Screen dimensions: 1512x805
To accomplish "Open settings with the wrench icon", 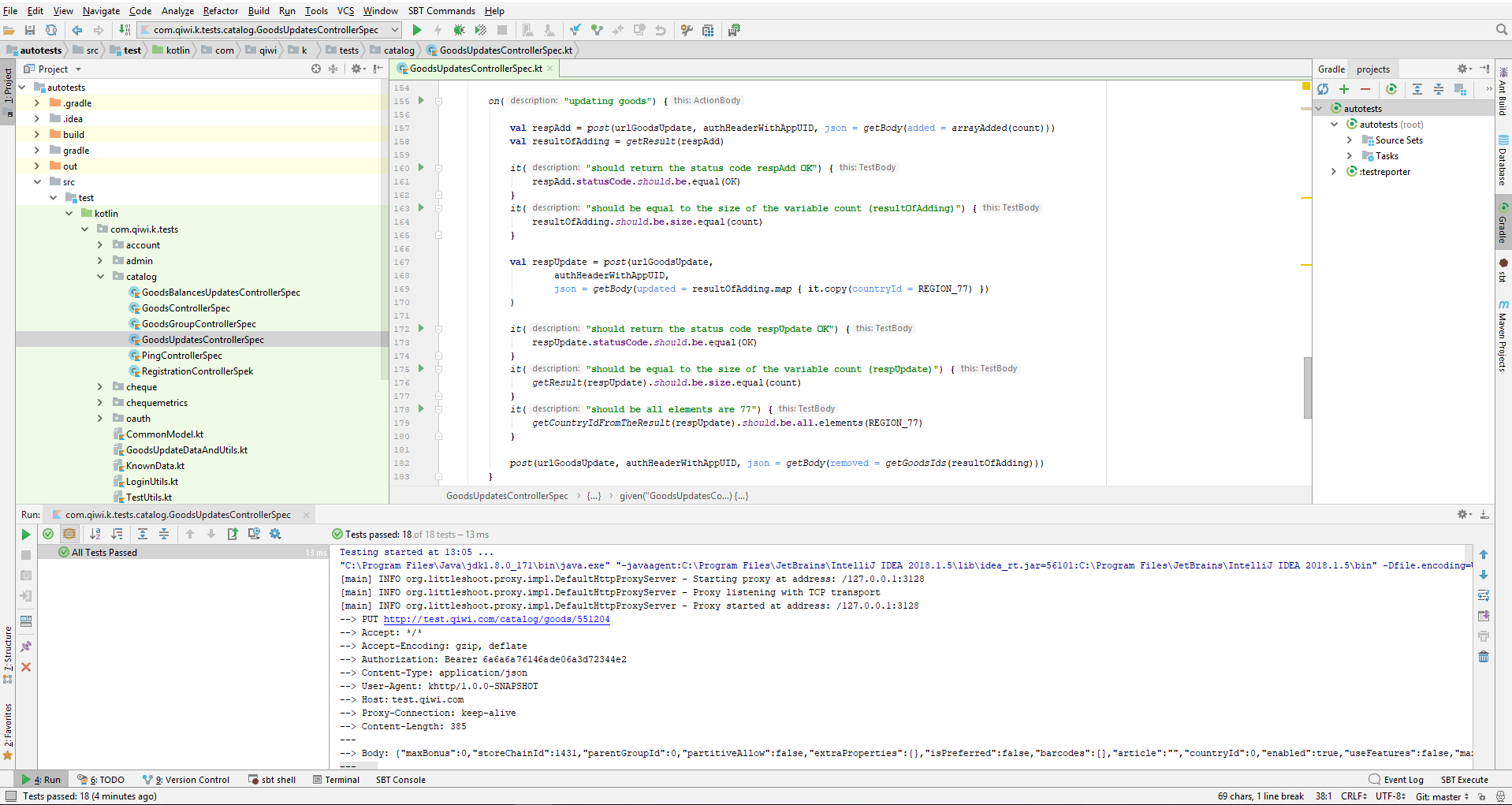I will coord(687,30).
